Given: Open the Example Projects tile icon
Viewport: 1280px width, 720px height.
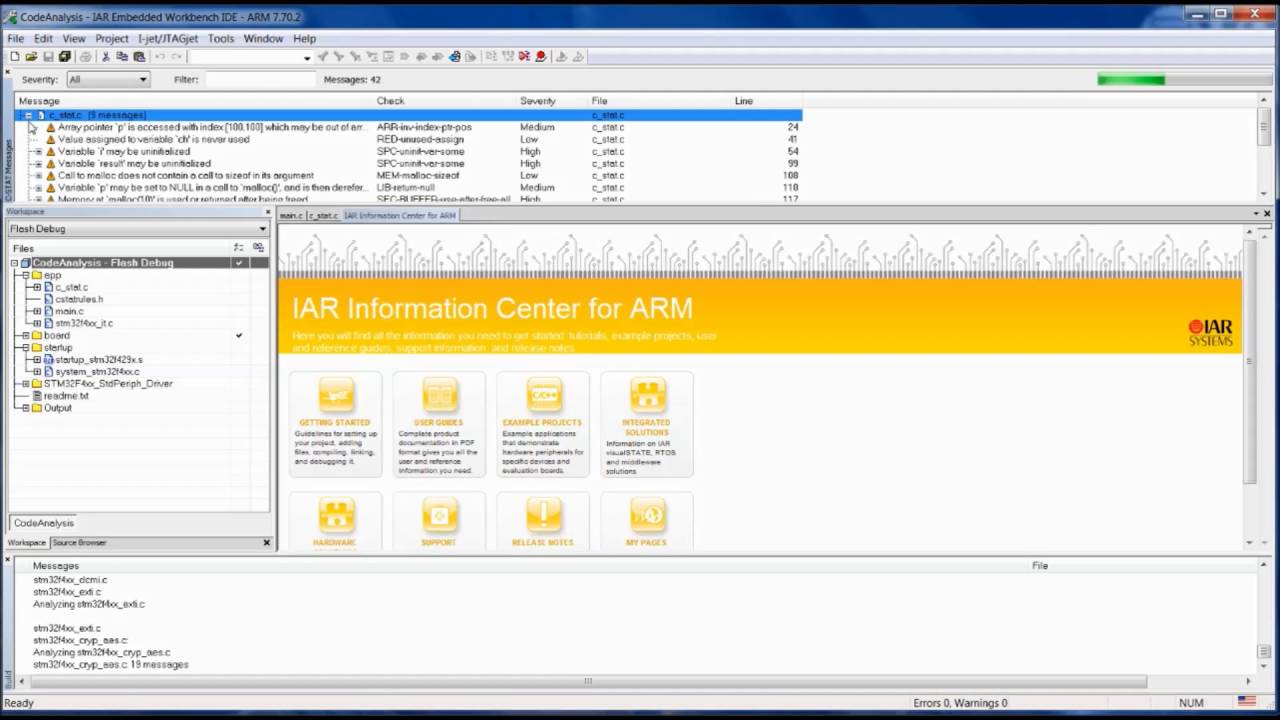Looking at the screenshot, I should tap(543, 394).
